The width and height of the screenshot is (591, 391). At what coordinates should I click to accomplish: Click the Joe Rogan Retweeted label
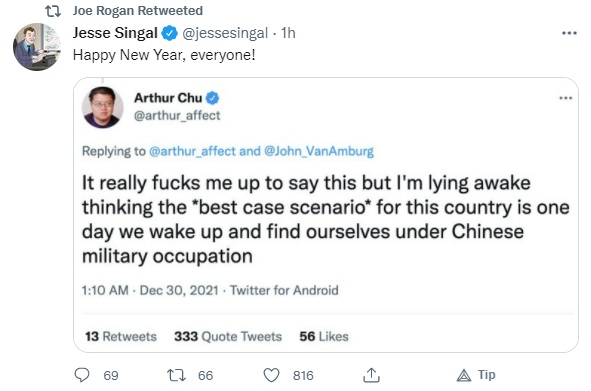coord(138,11)
